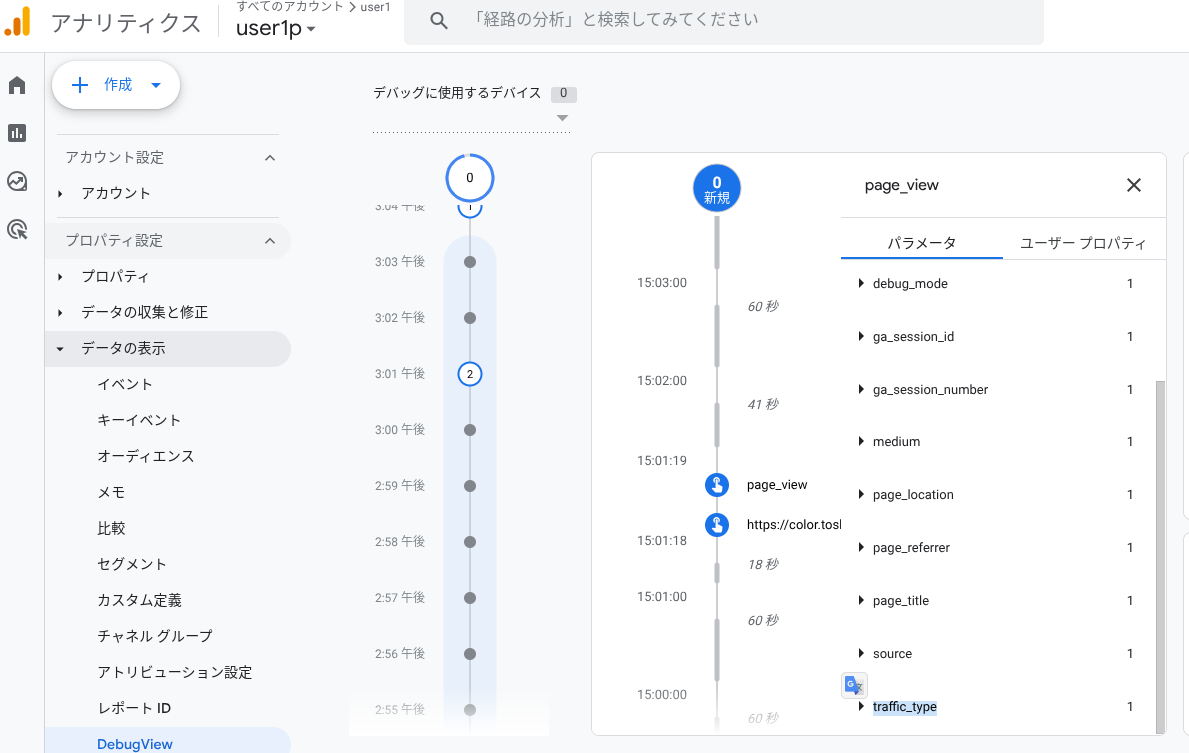The height and width of the screenshot is (753, 1189).
Task: Select the 2:58 午後 minute marker
Action: click(469, 542)
